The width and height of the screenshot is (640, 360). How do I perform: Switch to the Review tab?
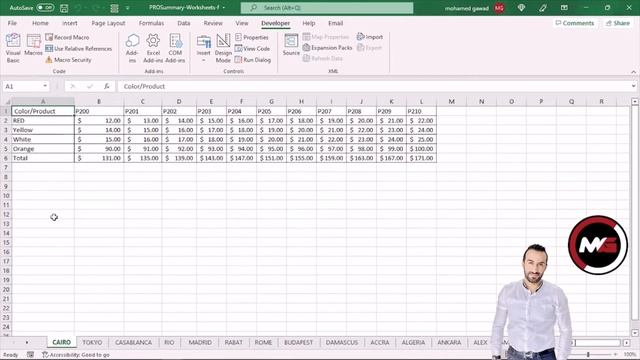[x=213, y=23]
